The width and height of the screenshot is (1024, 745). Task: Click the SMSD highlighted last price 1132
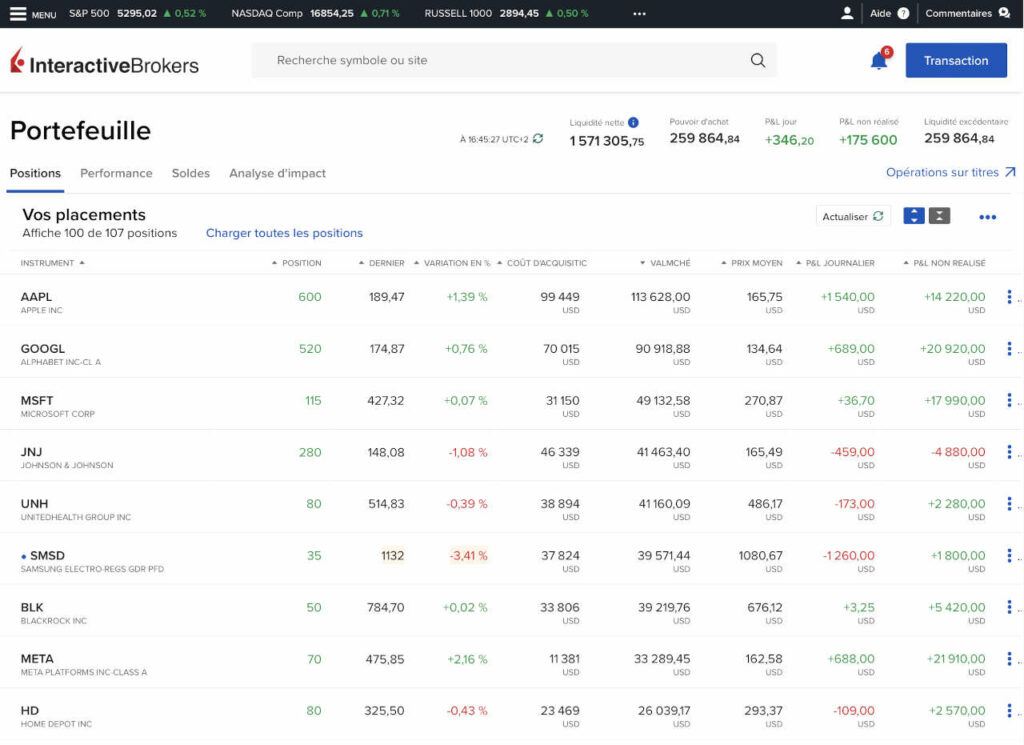pyautogui.click(x=392, y=556)
